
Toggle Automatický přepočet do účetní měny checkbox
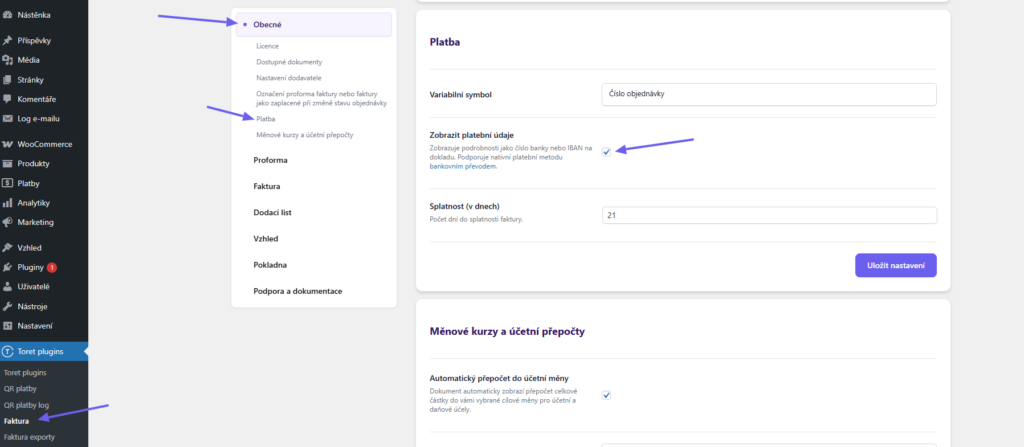607,395
